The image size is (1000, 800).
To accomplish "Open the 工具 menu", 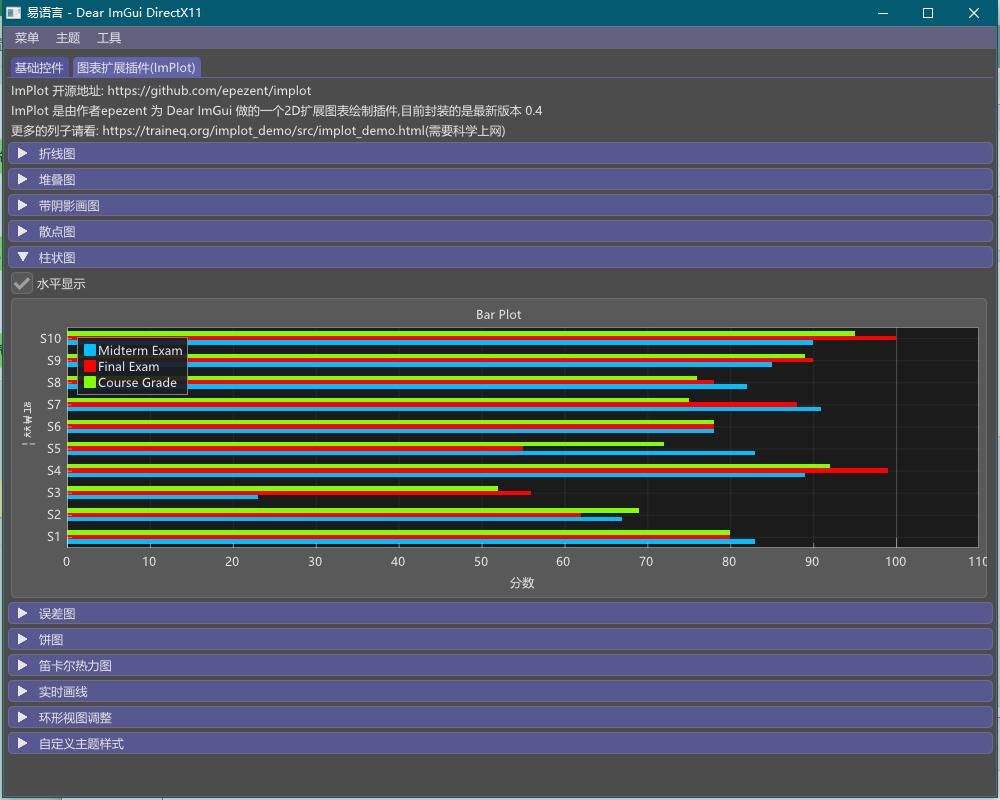I will pyautogui.click(x=108, y=38).
